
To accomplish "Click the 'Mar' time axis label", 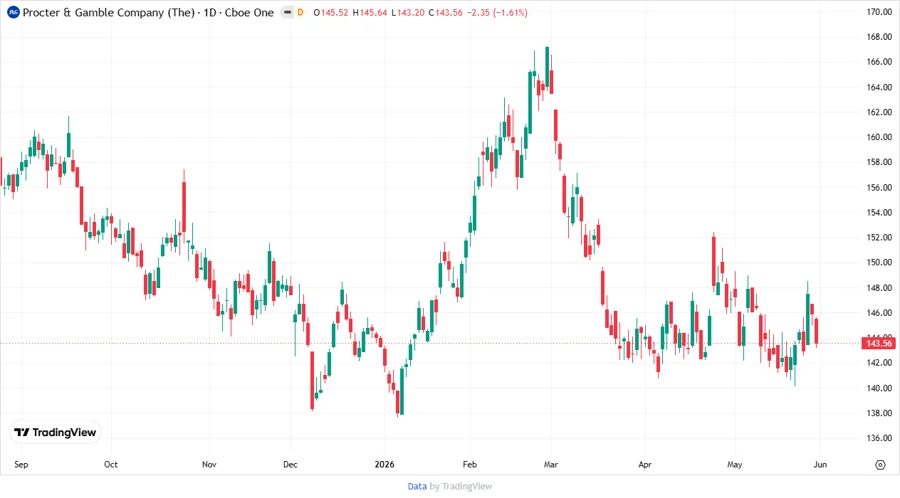I will (550, 464).
